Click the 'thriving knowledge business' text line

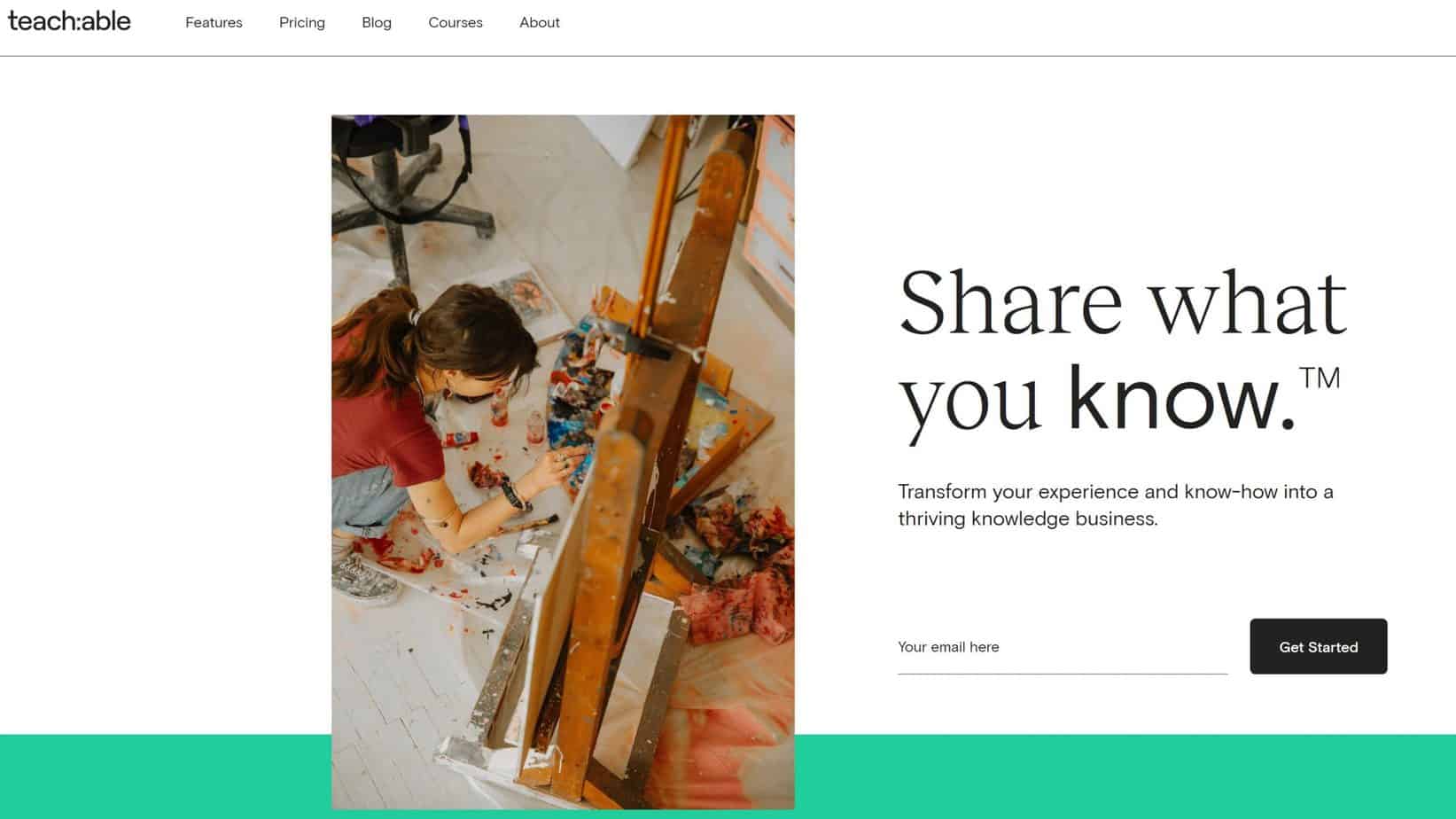1027,519
